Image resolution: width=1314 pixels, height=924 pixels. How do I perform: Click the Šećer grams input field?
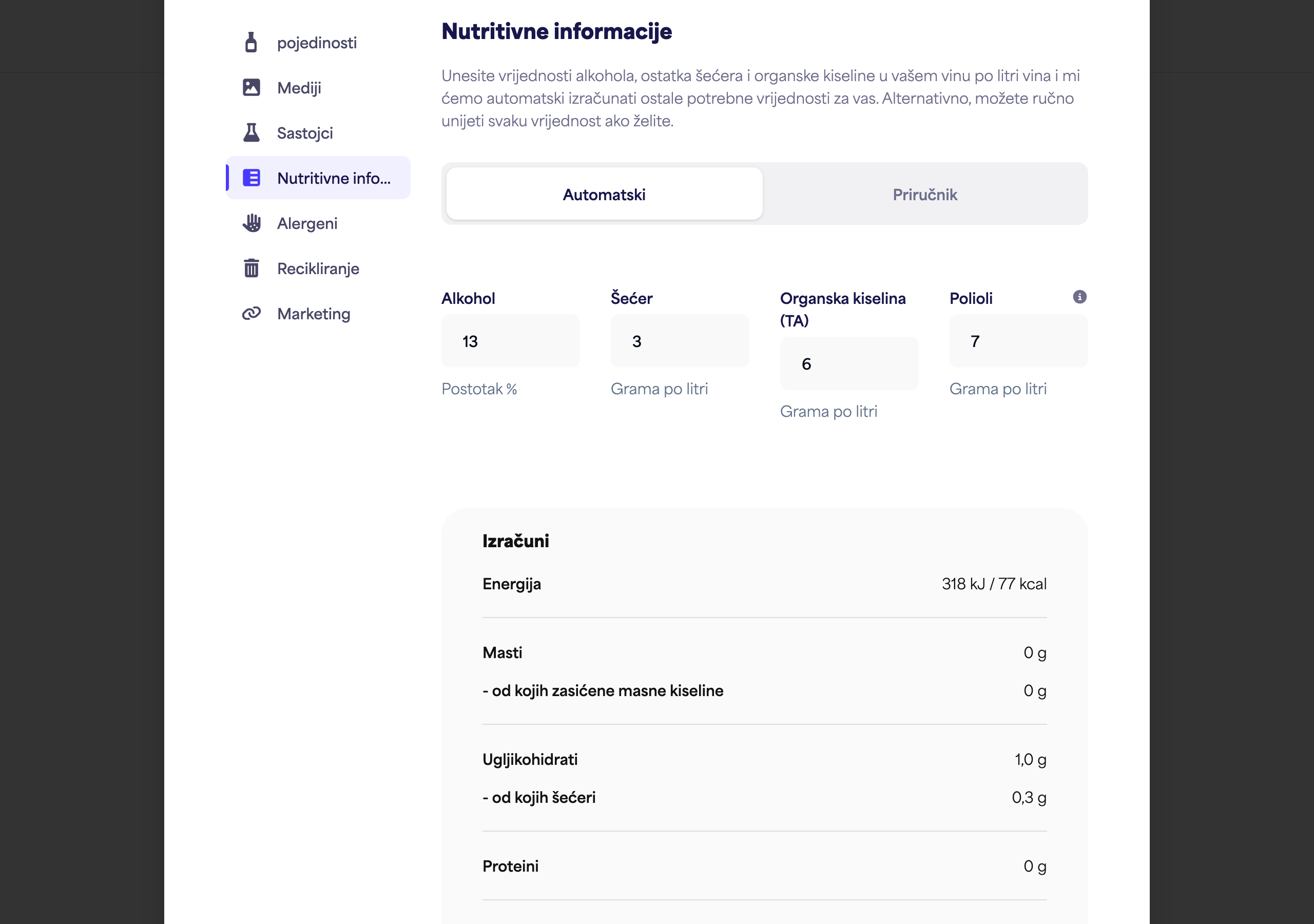click(x=680, y=341)
